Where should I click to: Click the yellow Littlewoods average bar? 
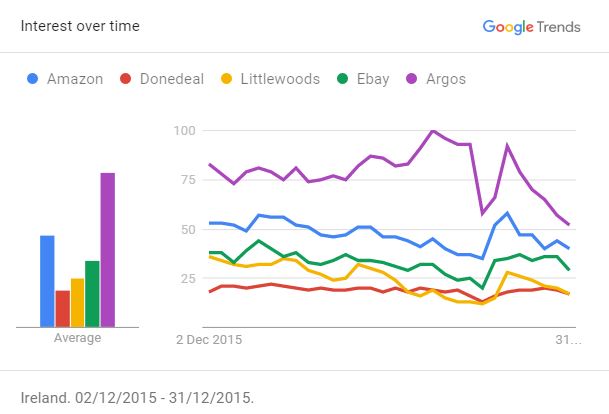[77, 302]
